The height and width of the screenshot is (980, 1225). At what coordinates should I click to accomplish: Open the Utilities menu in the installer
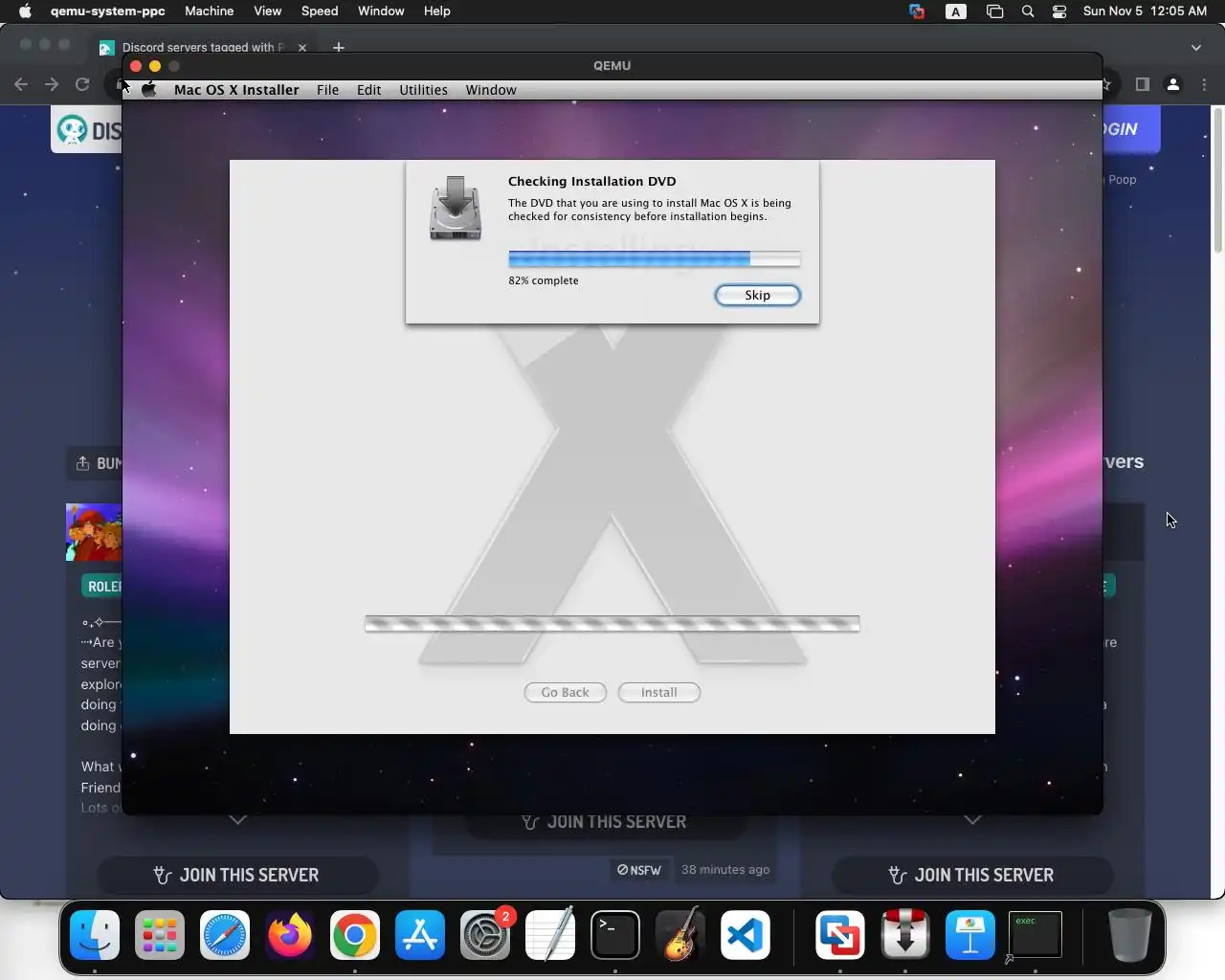click(423, 90)
